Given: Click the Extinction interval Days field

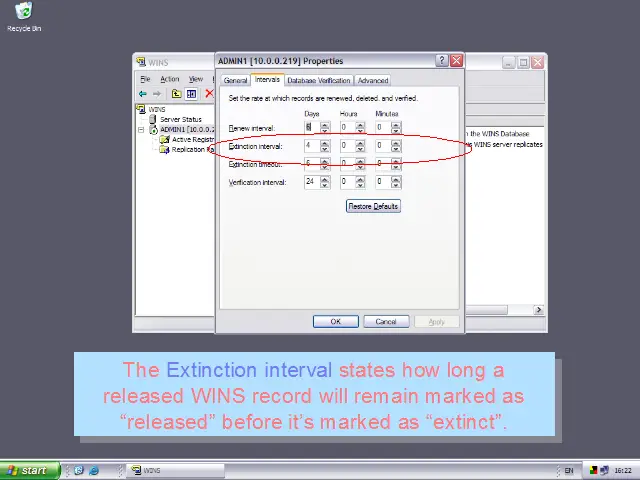Looking at the screenshot, I should pyautogui.click(x=312, y=146).
